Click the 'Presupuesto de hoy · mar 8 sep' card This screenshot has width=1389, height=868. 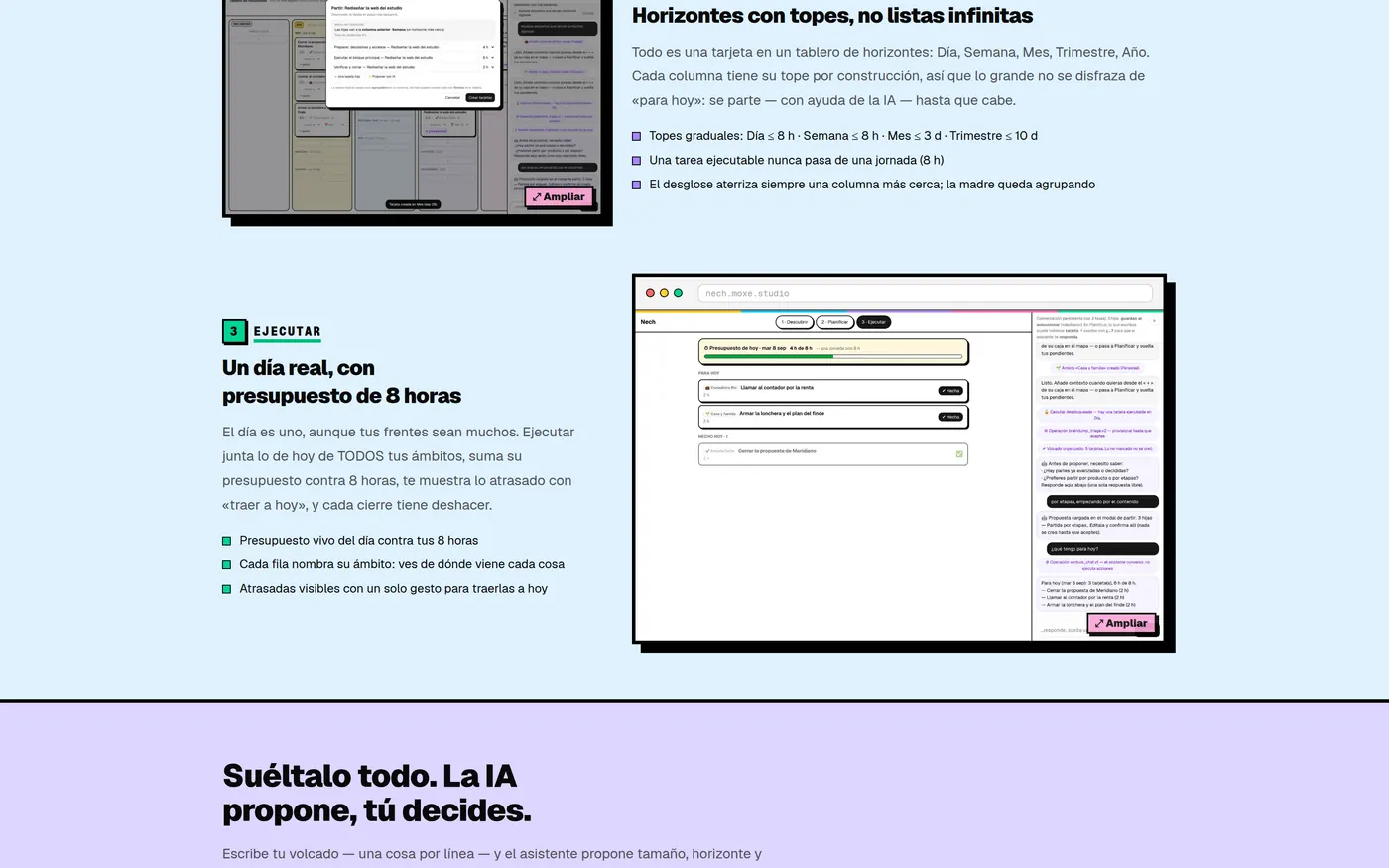(832, 351)
